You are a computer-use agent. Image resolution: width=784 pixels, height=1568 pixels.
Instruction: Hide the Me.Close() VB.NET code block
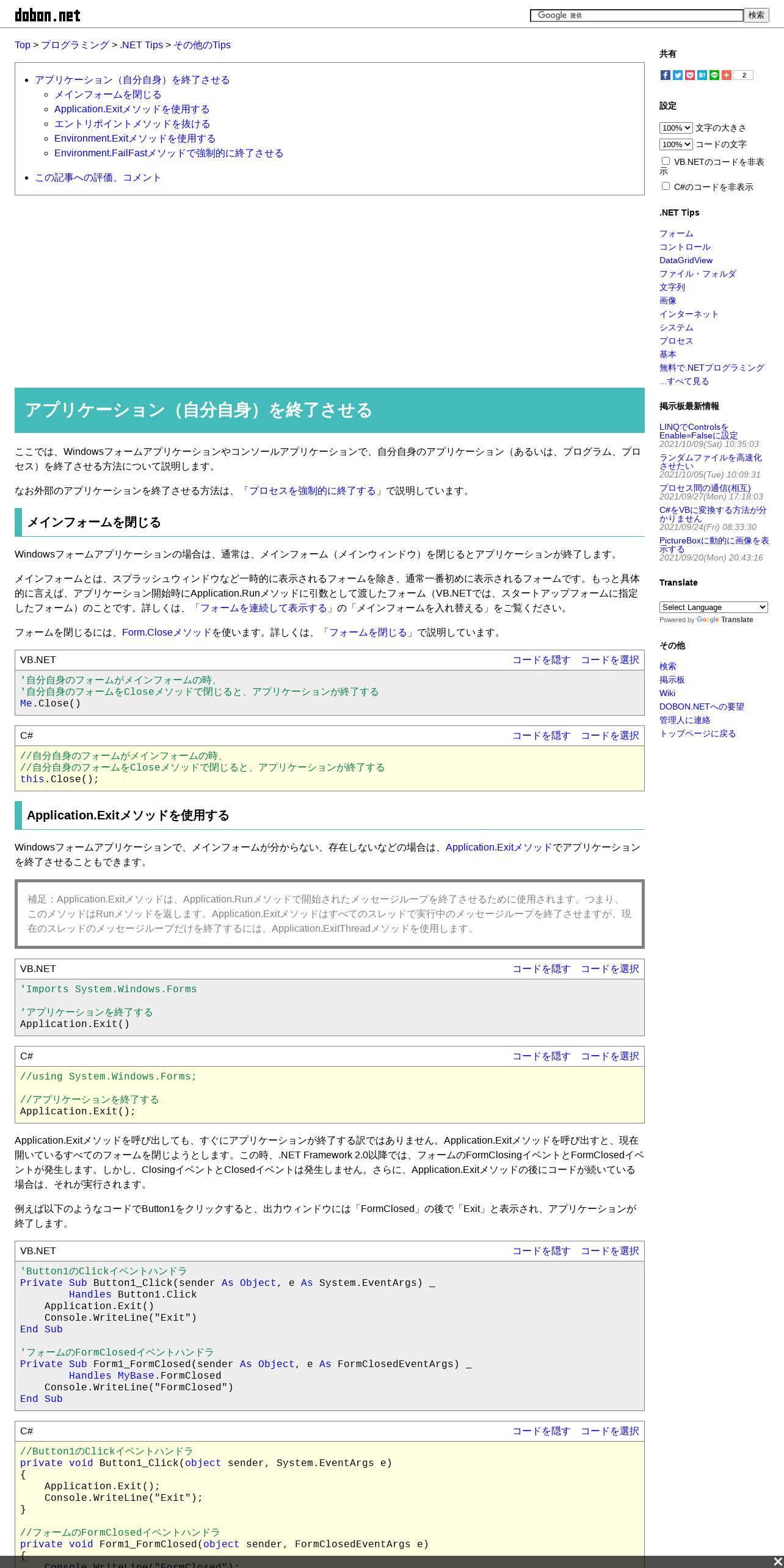[x=541, y=660]
